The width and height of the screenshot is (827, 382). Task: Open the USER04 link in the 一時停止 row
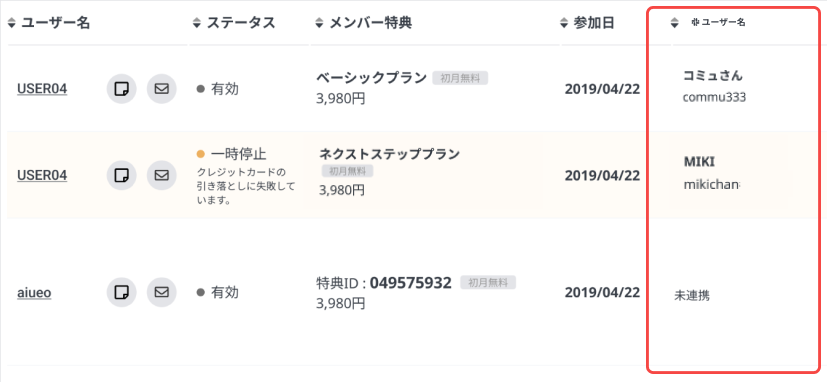[42, 175]
